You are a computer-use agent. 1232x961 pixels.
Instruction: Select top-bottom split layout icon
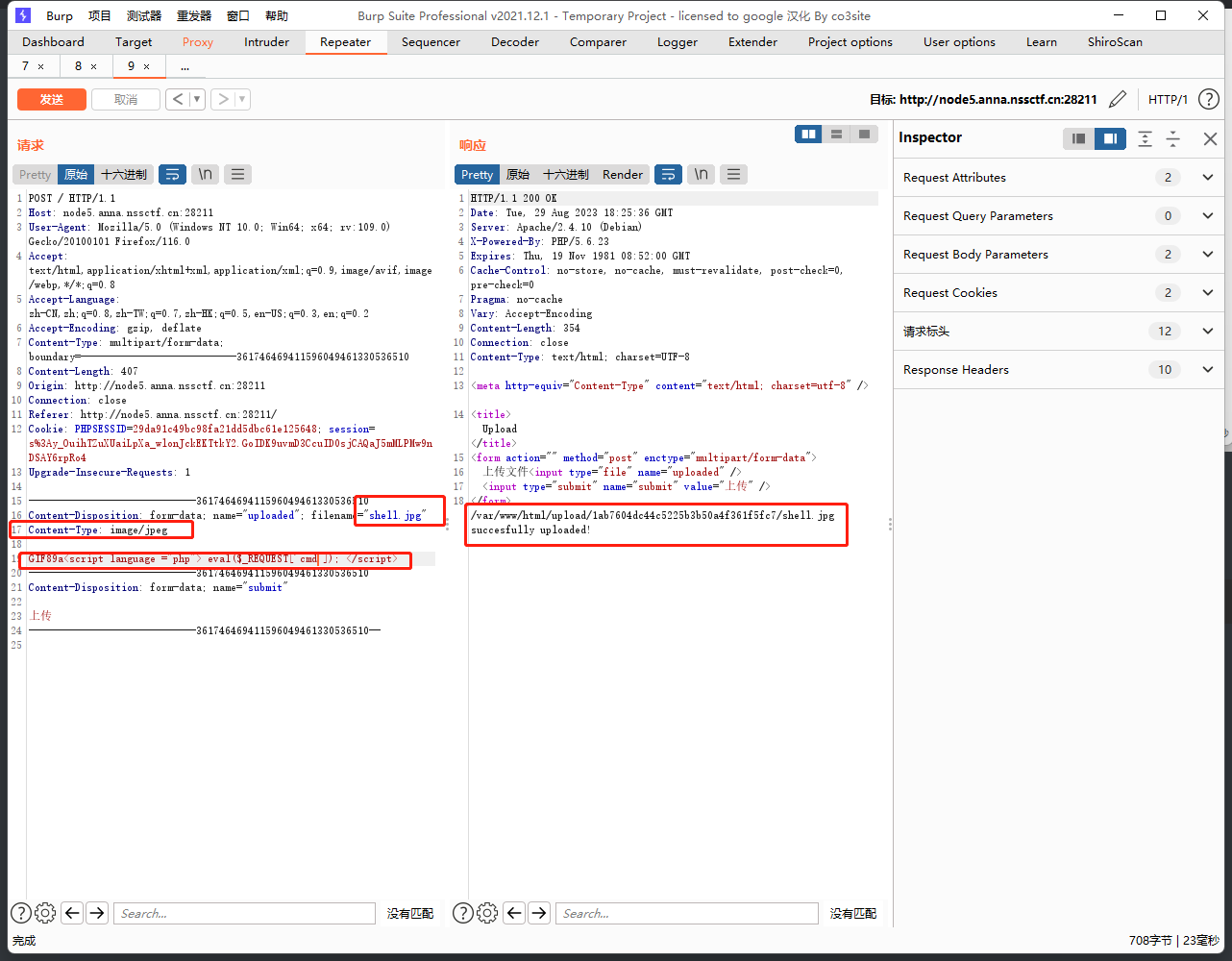[837, 135]
